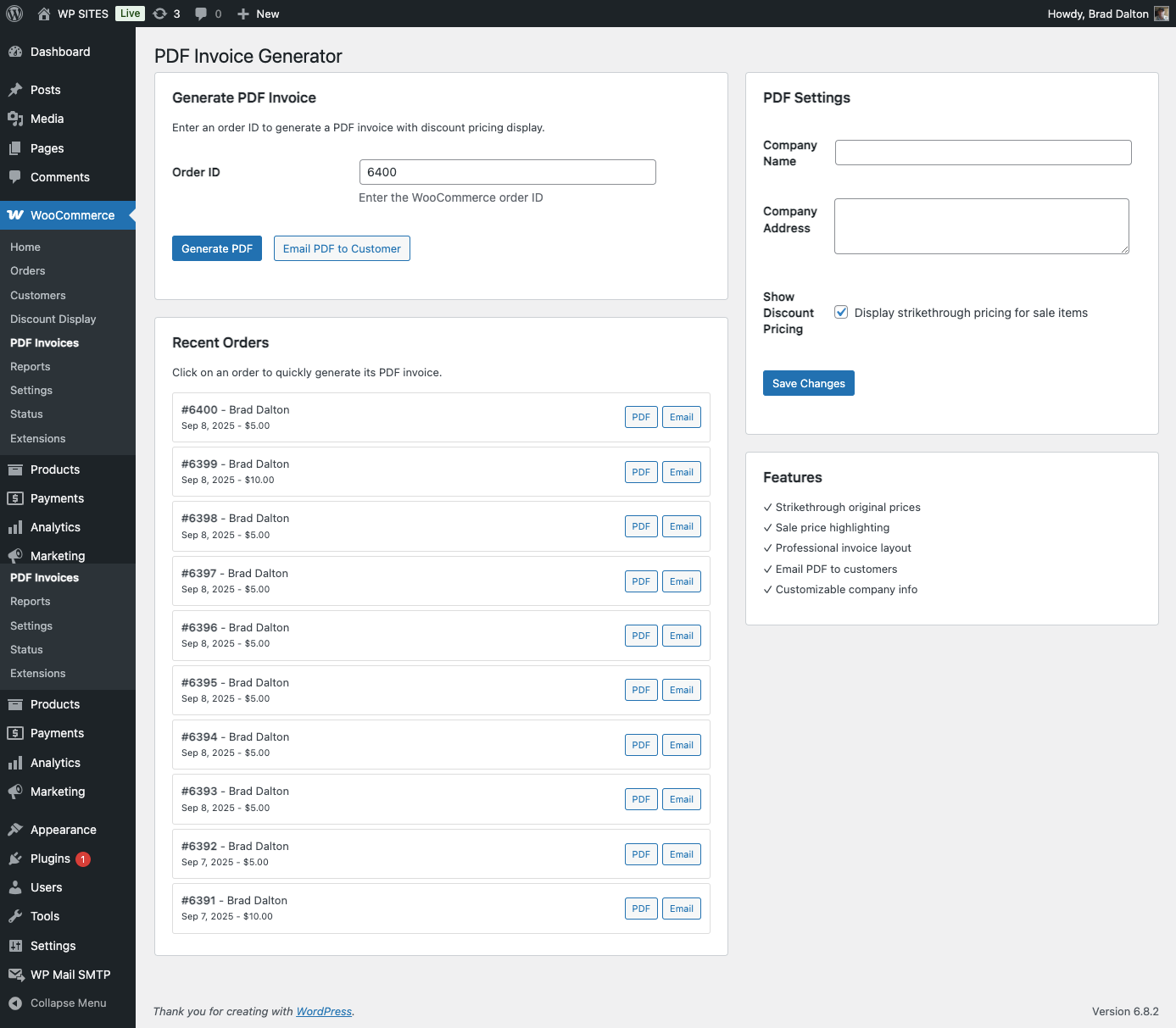This screenshot has height=1028, width=1176.
Task: Follow the WordPress footer link
Action: (324, 1011)
